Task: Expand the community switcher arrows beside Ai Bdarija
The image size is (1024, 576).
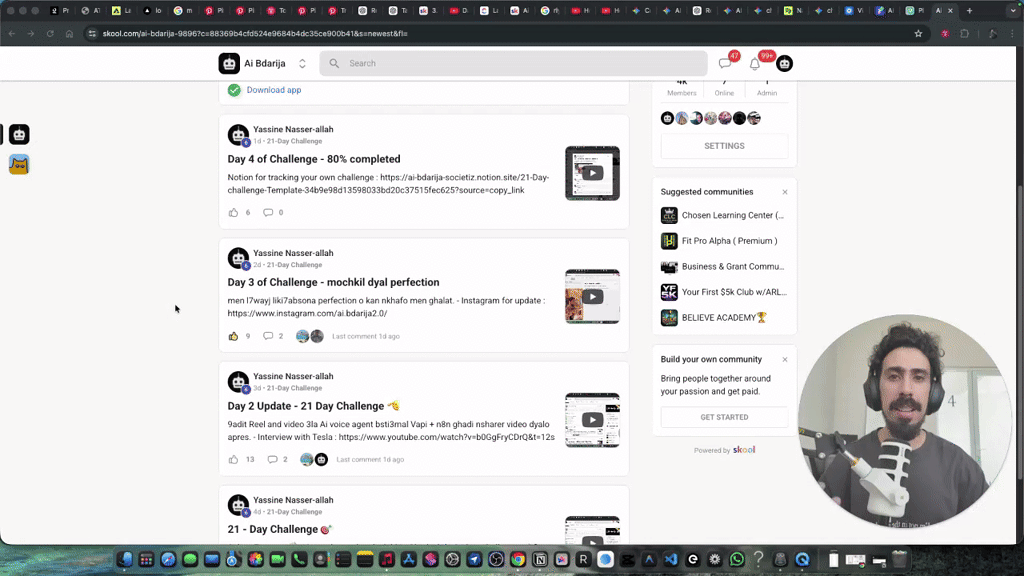Action: click(x=302, y=63)
